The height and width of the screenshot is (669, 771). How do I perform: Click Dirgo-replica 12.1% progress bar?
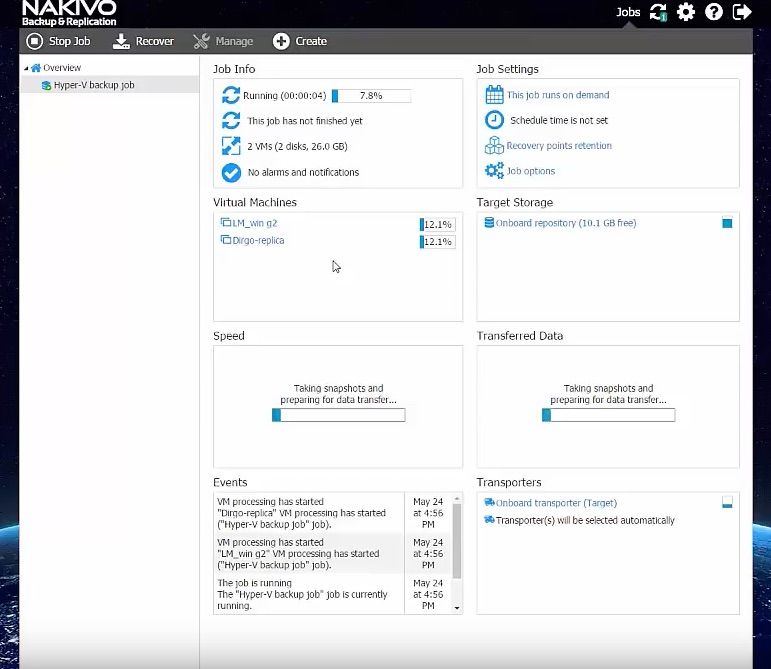coord(438,242)
